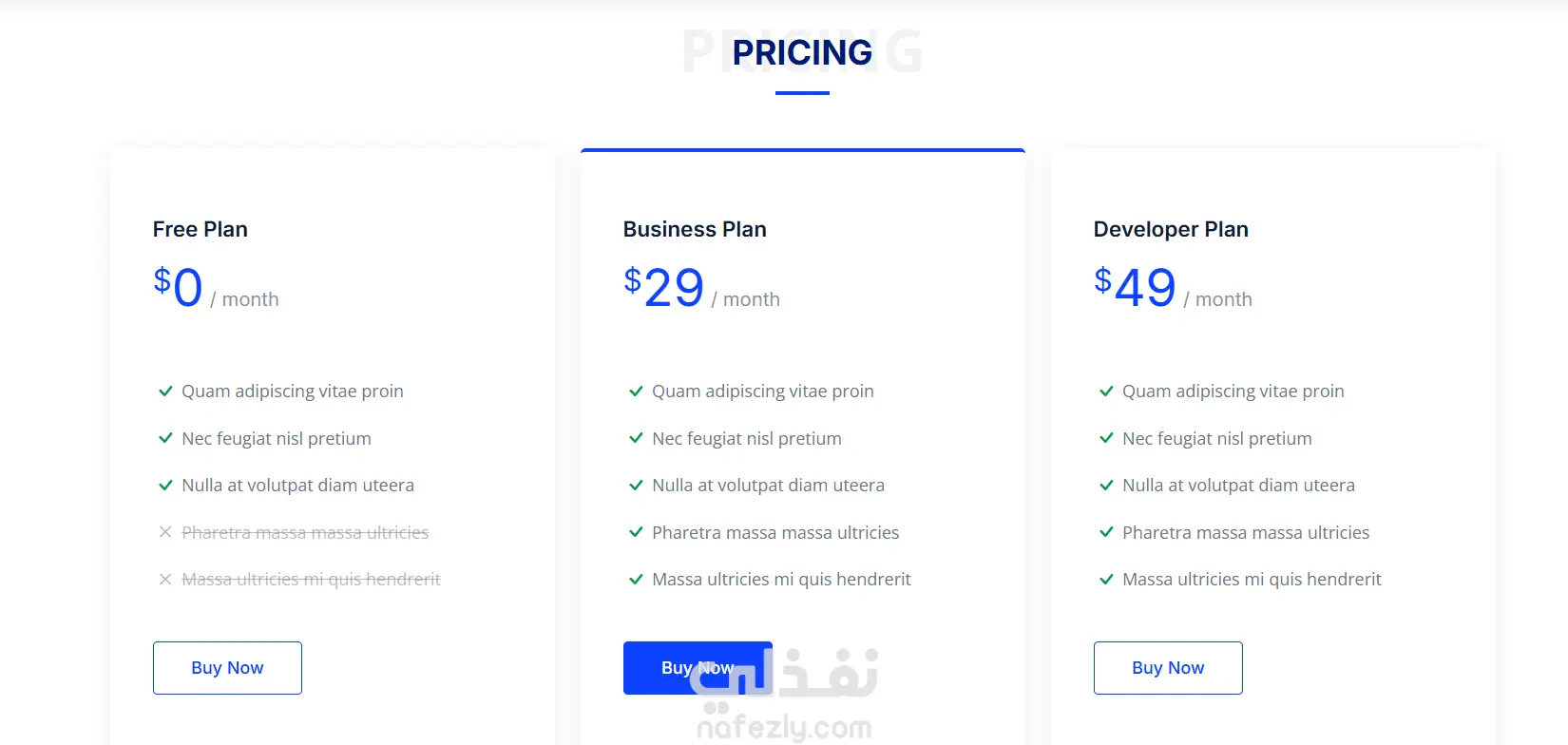
Task: Click Business Plan checkmark beside Pharetra massa
Action: (x=636, y=532)
